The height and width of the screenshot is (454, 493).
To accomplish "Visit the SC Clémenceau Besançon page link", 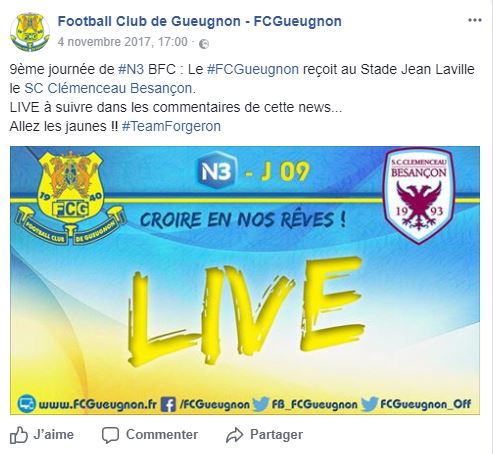I will [x=109, y=88].
